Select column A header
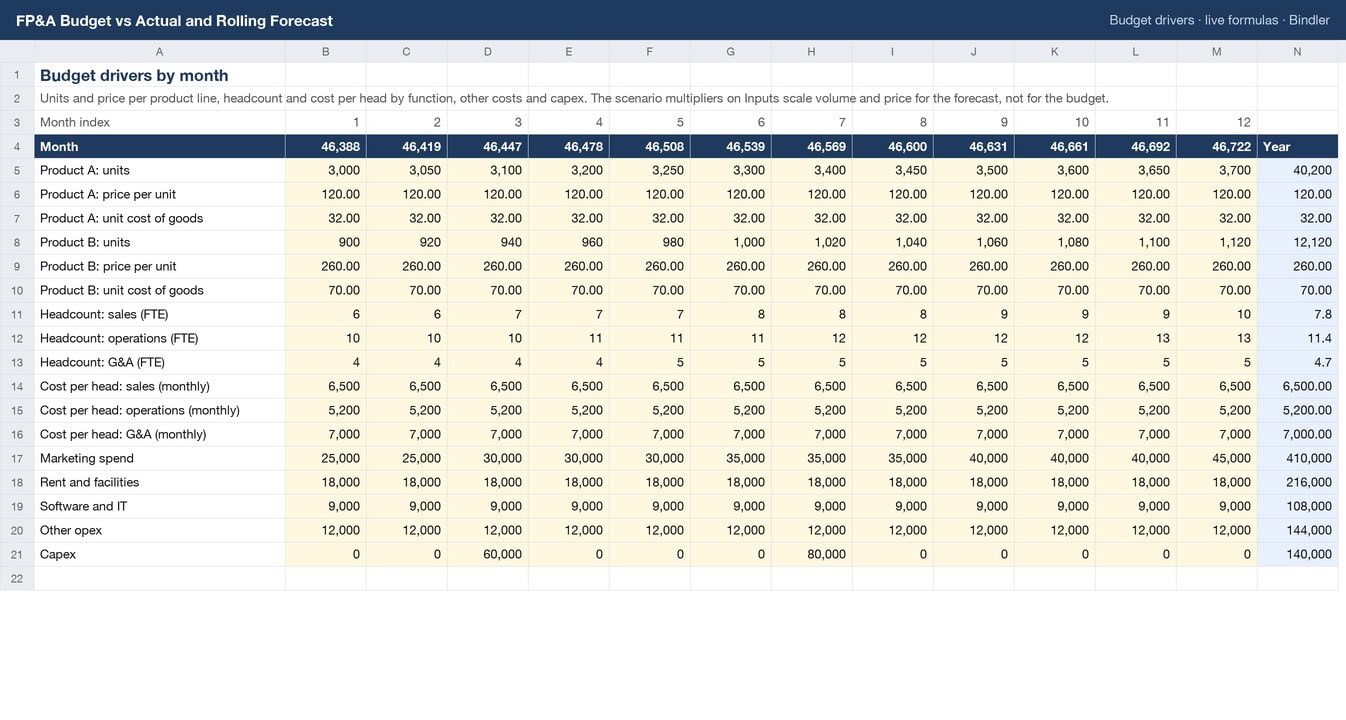Viewport: 1346px width, 720px height. (160, 52)
